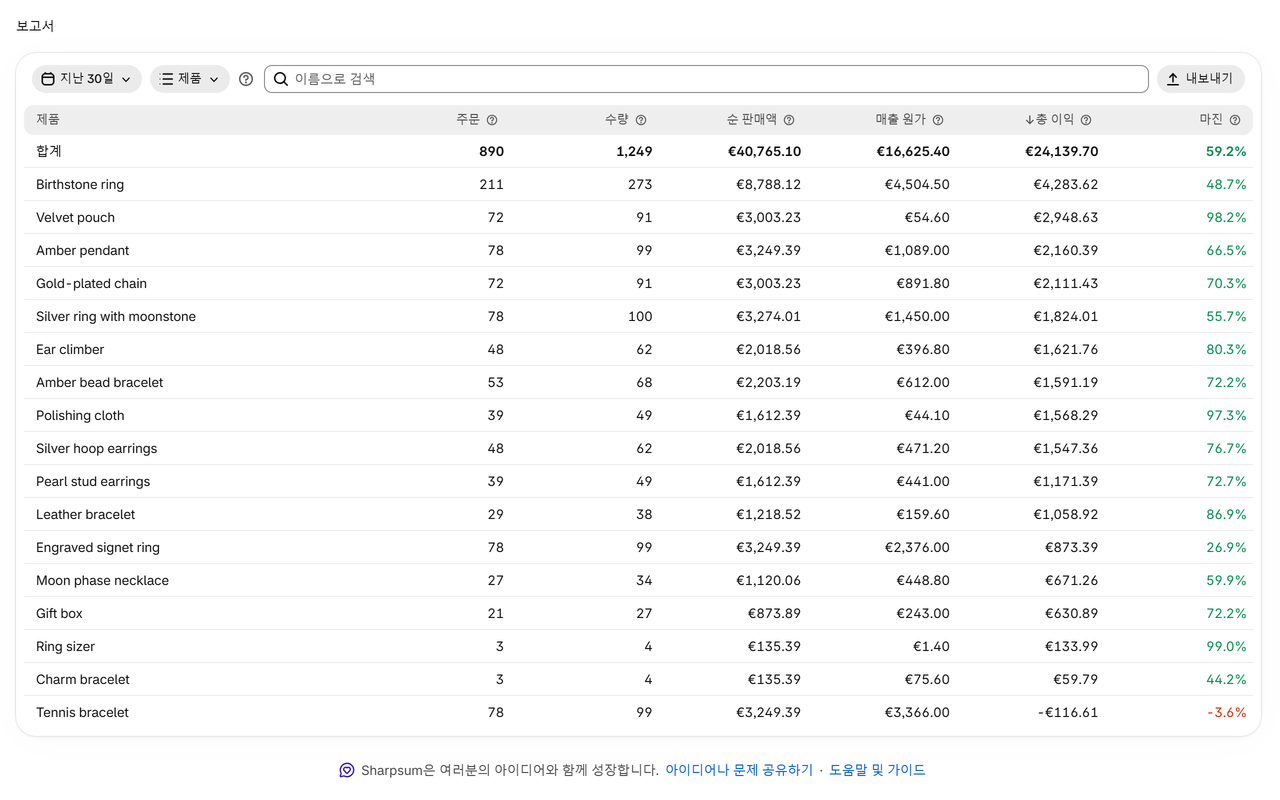Image resolution: width=1280 pixels, height=800 pixels.
Task: Click the Gift box product name
Action: (x=59, y=613)
